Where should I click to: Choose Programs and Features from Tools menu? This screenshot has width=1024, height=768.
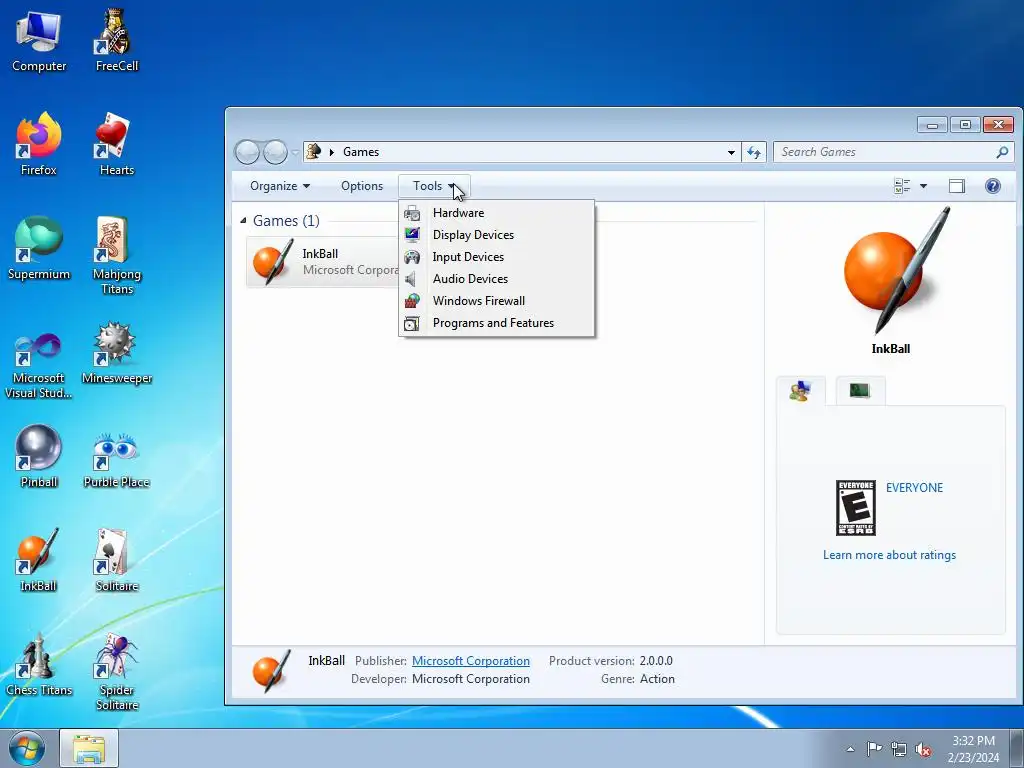[496, 323]
